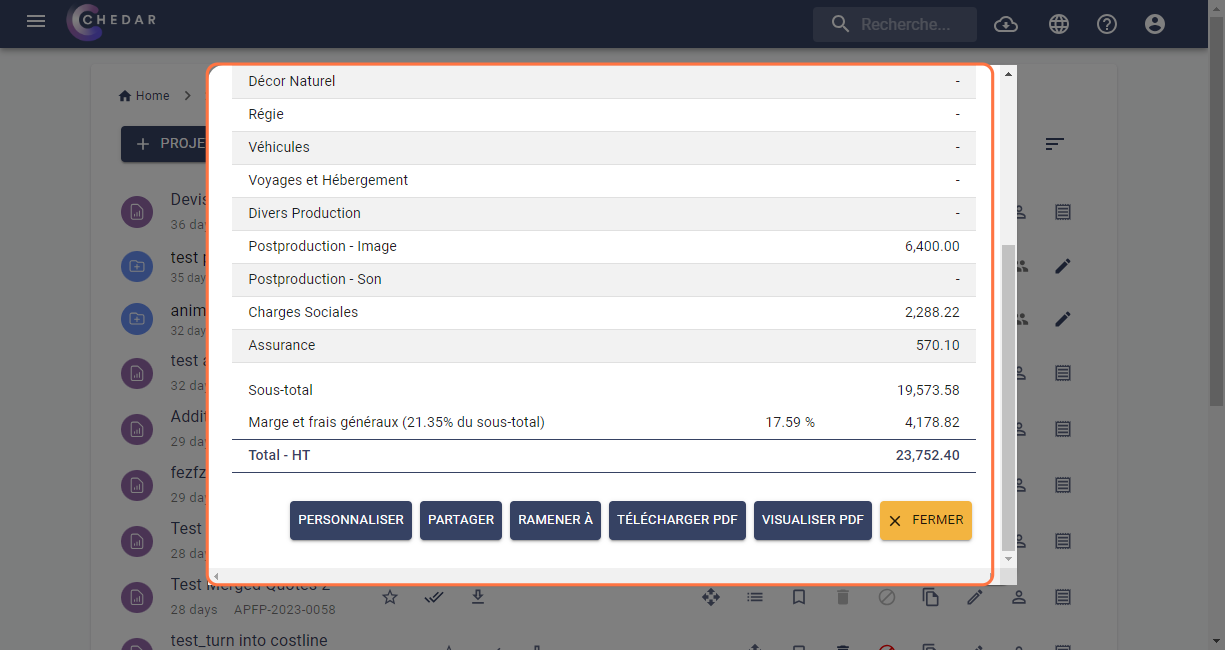Click bookmark icon on Test Merged Quotes 2
The height and width of the screenshot is (650, 1225).
[x=799, y=597]
